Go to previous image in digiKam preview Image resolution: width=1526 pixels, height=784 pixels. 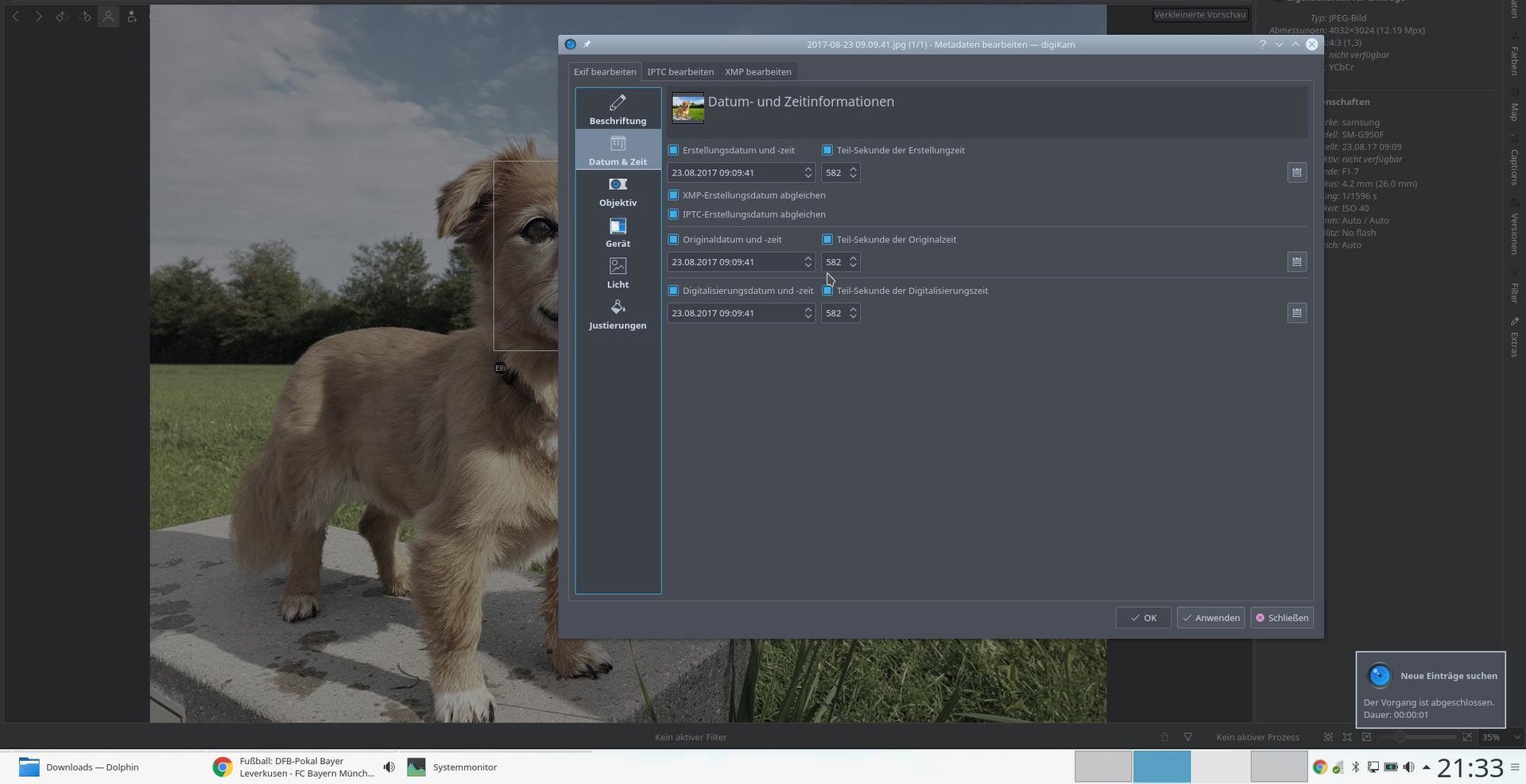(15, 16)
